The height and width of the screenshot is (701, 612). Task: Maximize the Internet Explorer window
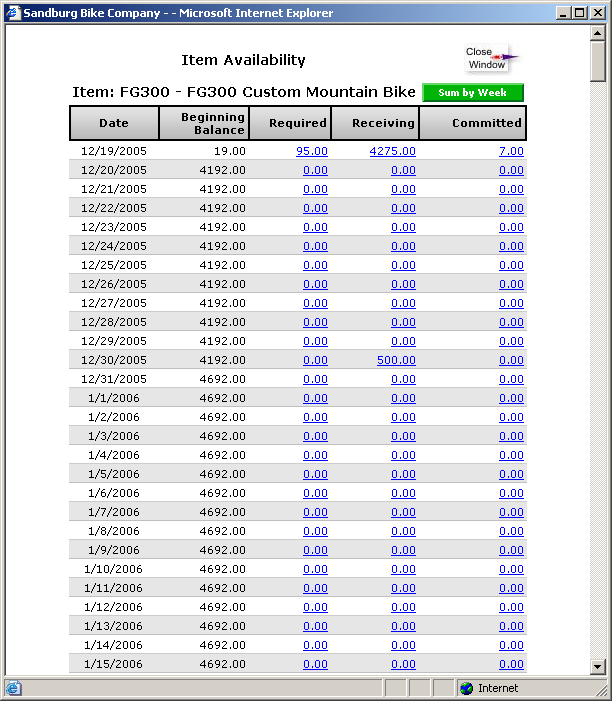pyautogui.click(x=579, y=13)
